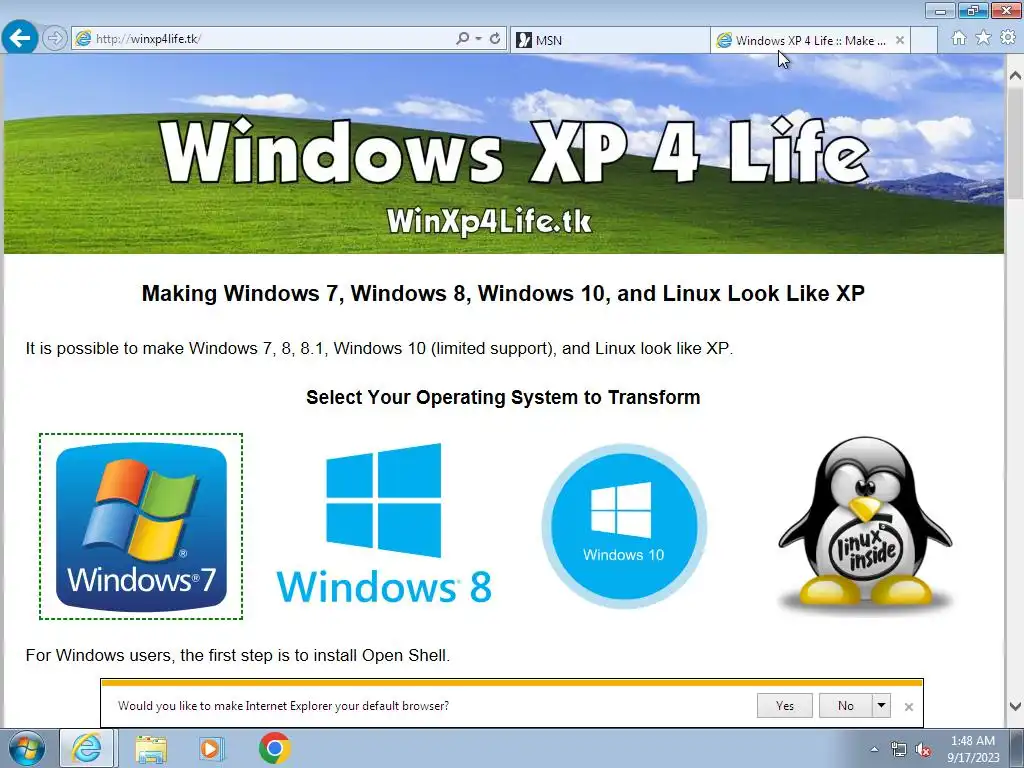The height and width of the screenshot is (768, 1024).
Task: Open the Windows Start button
Action: pyautogui.click(x=26, y=748)
